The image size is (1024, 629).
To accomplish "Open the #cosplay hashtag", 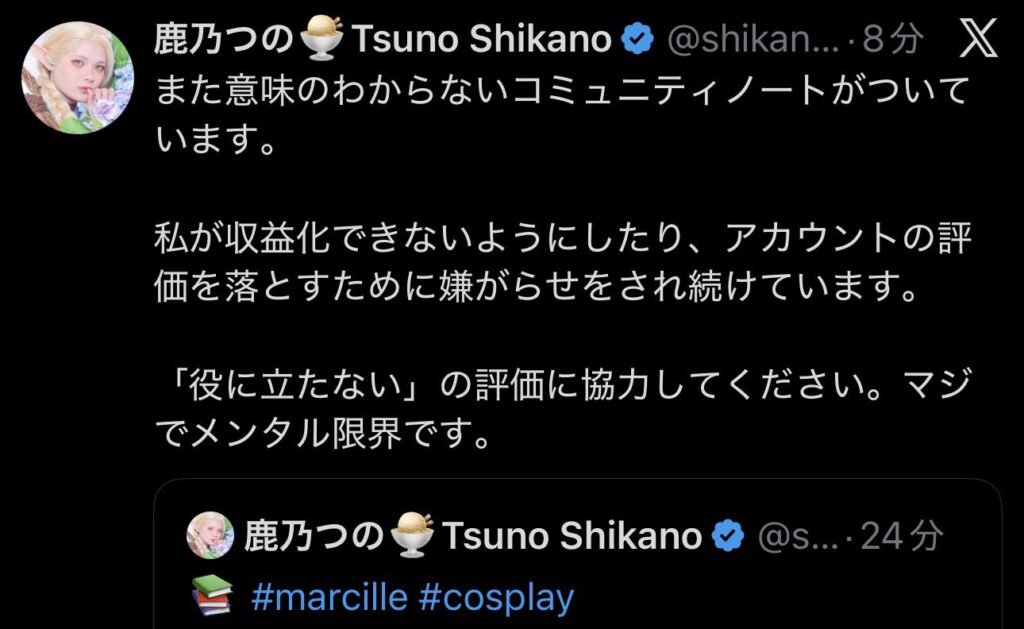I will (496, 598).
